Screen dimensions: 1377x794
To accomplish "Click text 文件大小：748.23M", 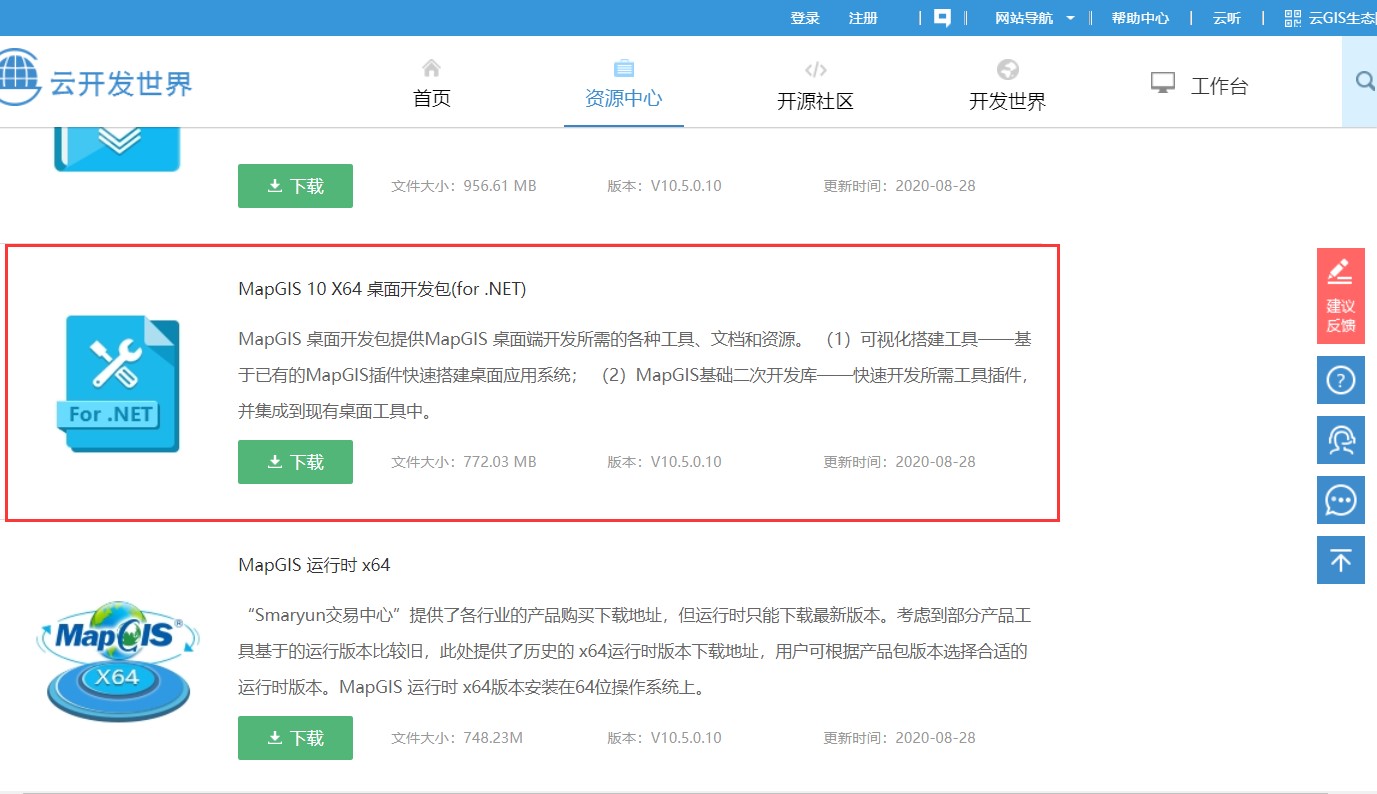I will (457, 738).
